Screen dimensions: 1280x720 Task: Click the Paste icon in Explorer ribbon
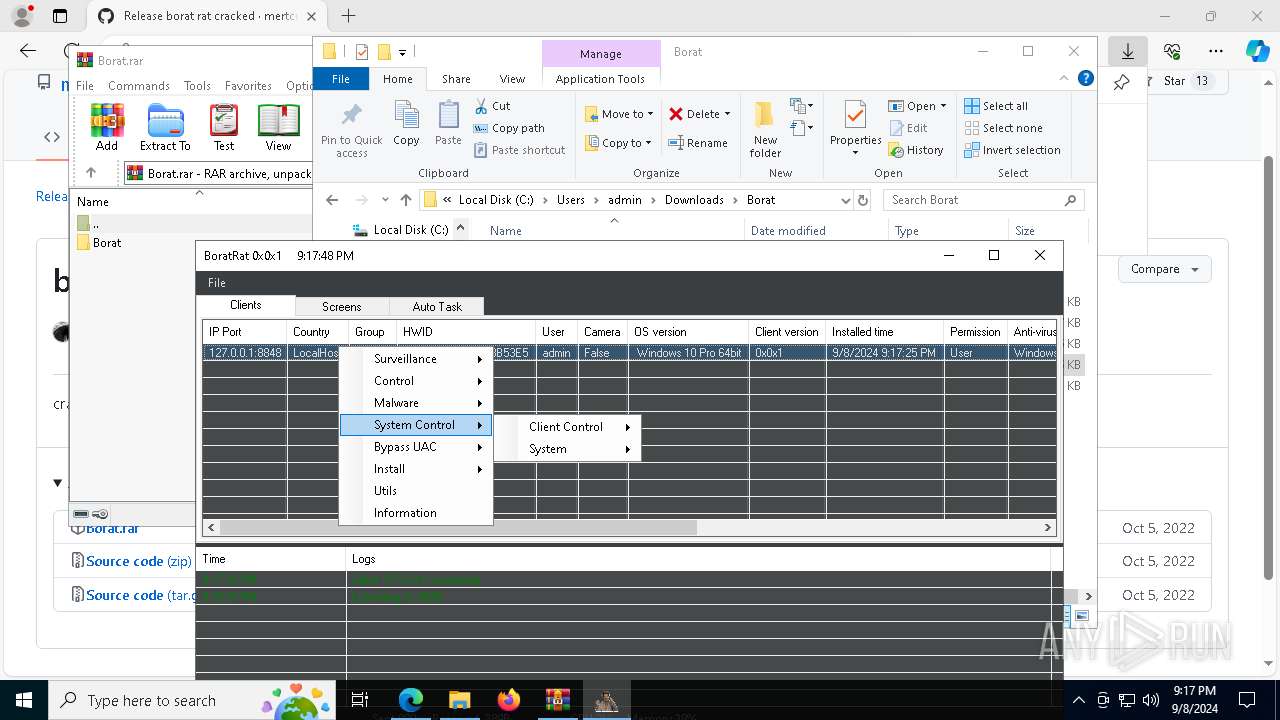click(448, 124)
